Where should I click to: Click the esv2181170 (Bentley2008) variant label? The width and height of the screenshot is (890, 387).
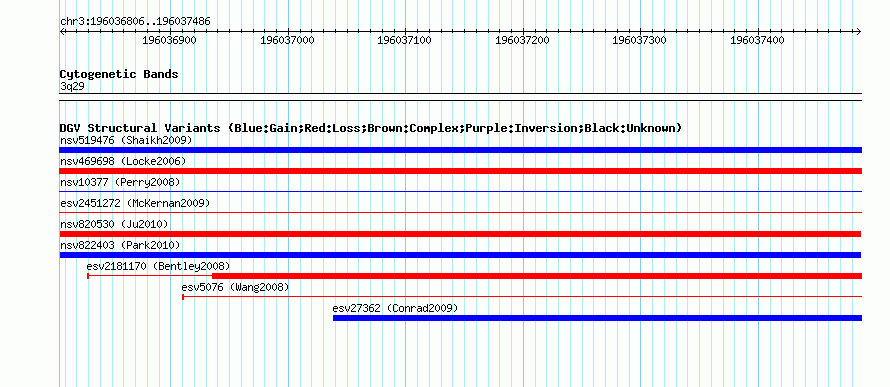pyautogui.click(x=158, y=266)
